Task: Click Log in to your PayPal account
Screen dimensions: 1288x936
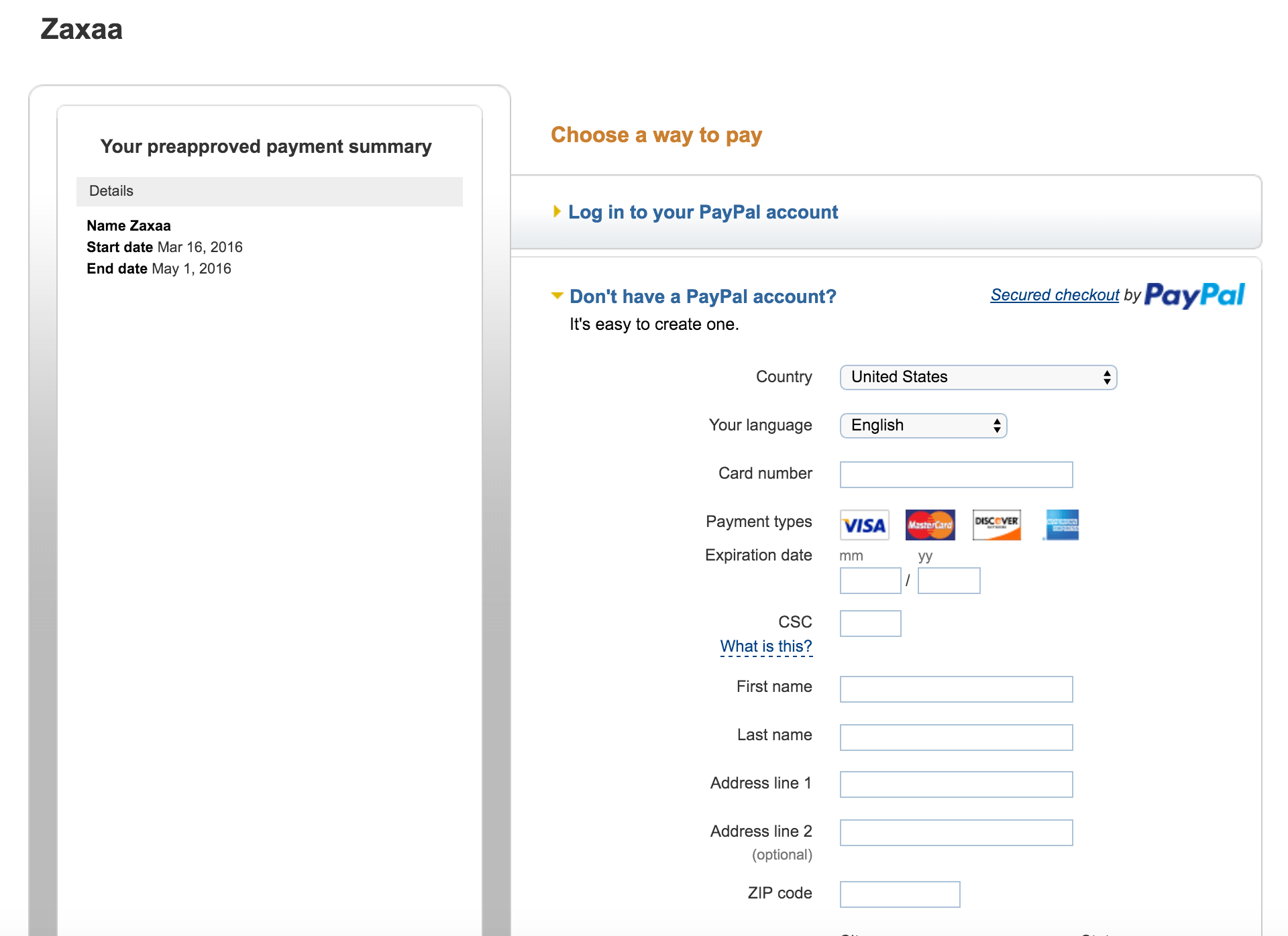Action: [702, 212]
